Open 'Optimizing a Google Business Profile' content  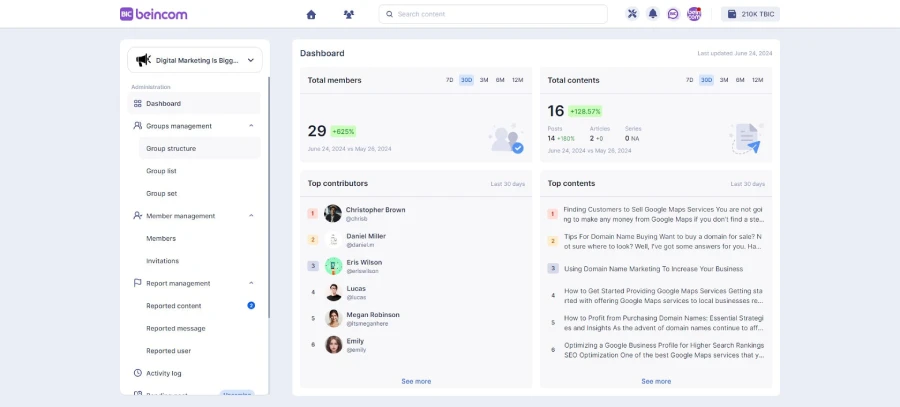coord(664,350)
